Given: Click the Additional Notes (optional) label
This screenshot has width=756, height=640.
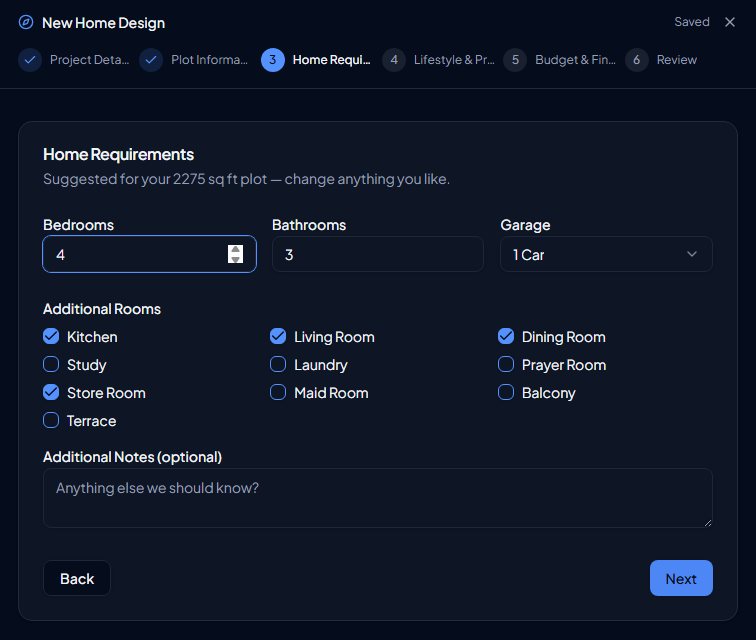Looking at the screenshot, I should (x=133, y=457).
